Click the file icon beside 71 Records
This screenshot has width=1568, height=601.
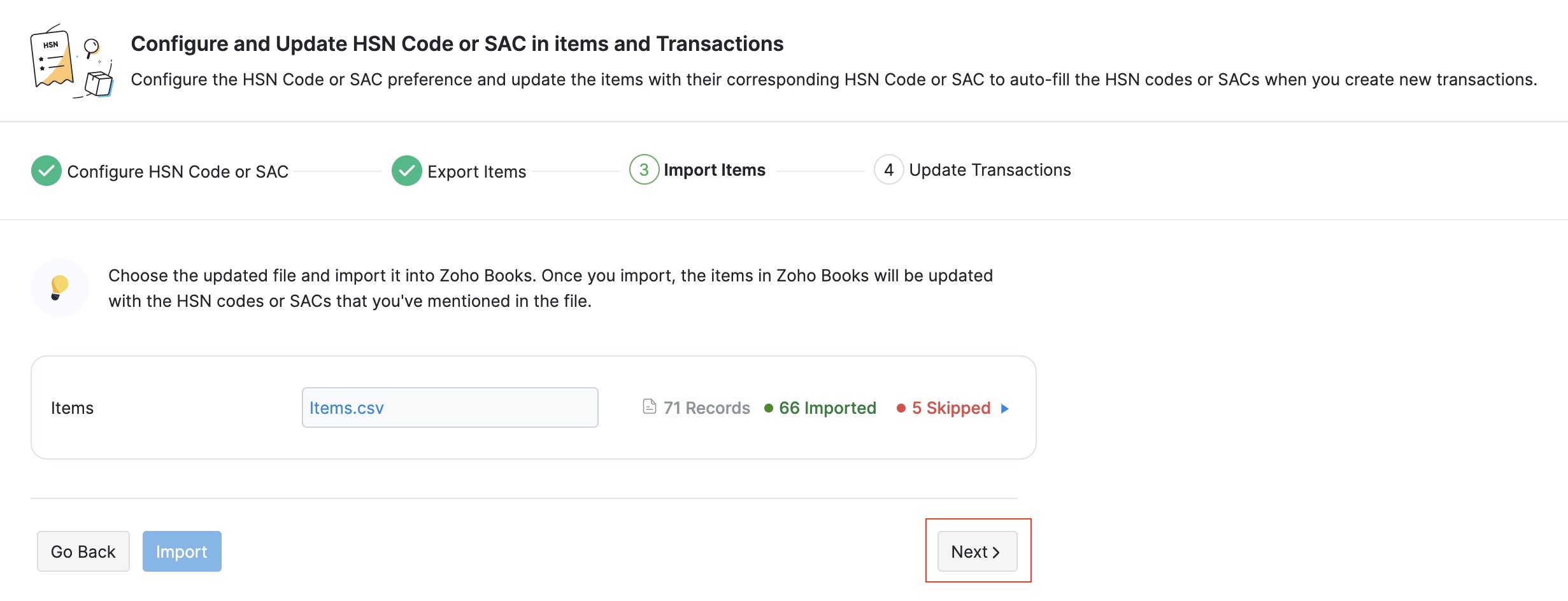click(649, 407)
